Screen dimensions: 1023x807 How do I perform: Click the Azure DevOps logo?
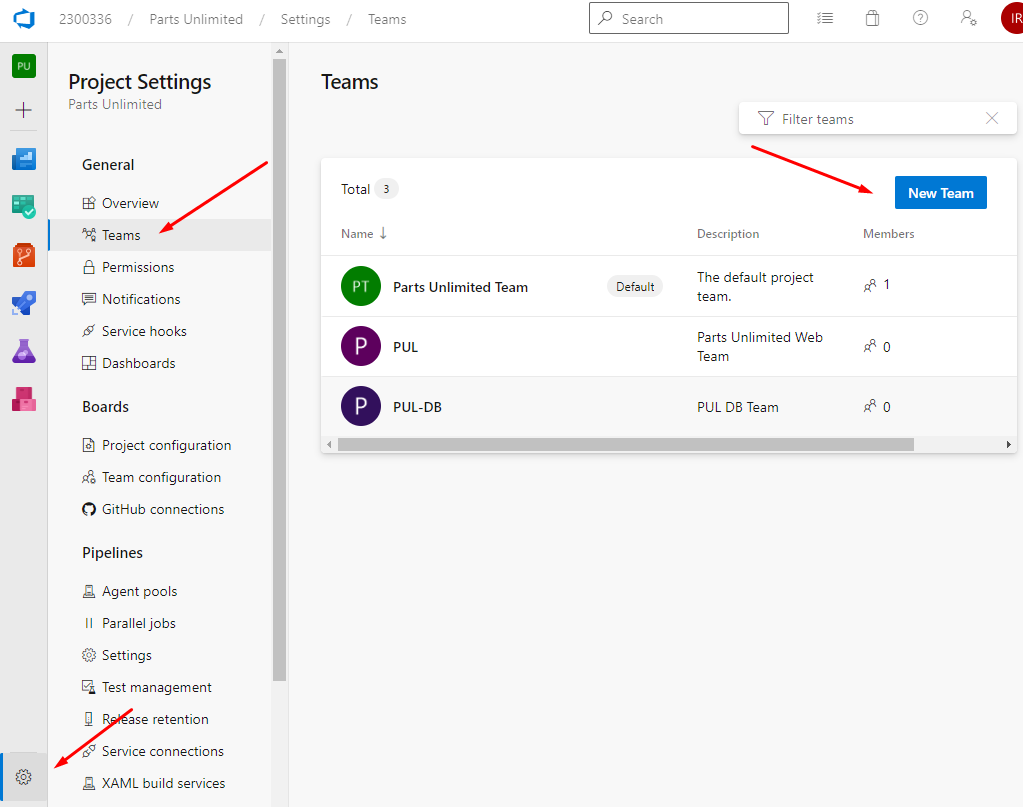click(x=24, y=19)
